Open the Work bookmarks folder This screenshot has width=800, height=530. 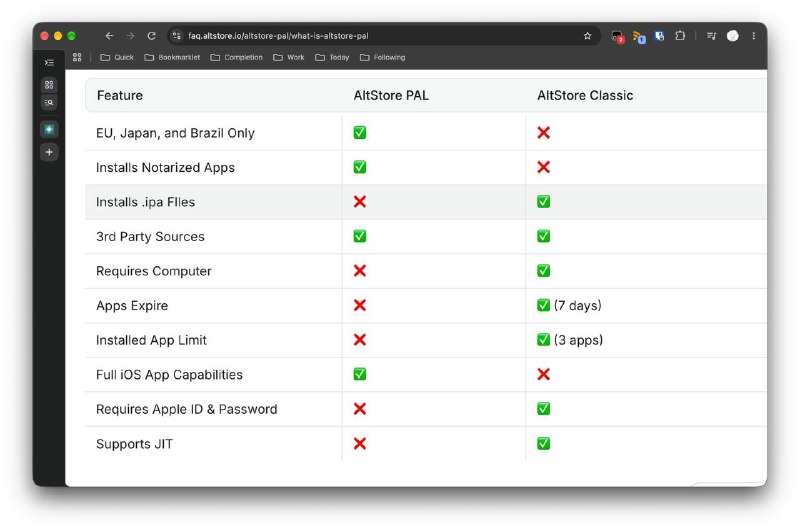(x=289, y=57)
